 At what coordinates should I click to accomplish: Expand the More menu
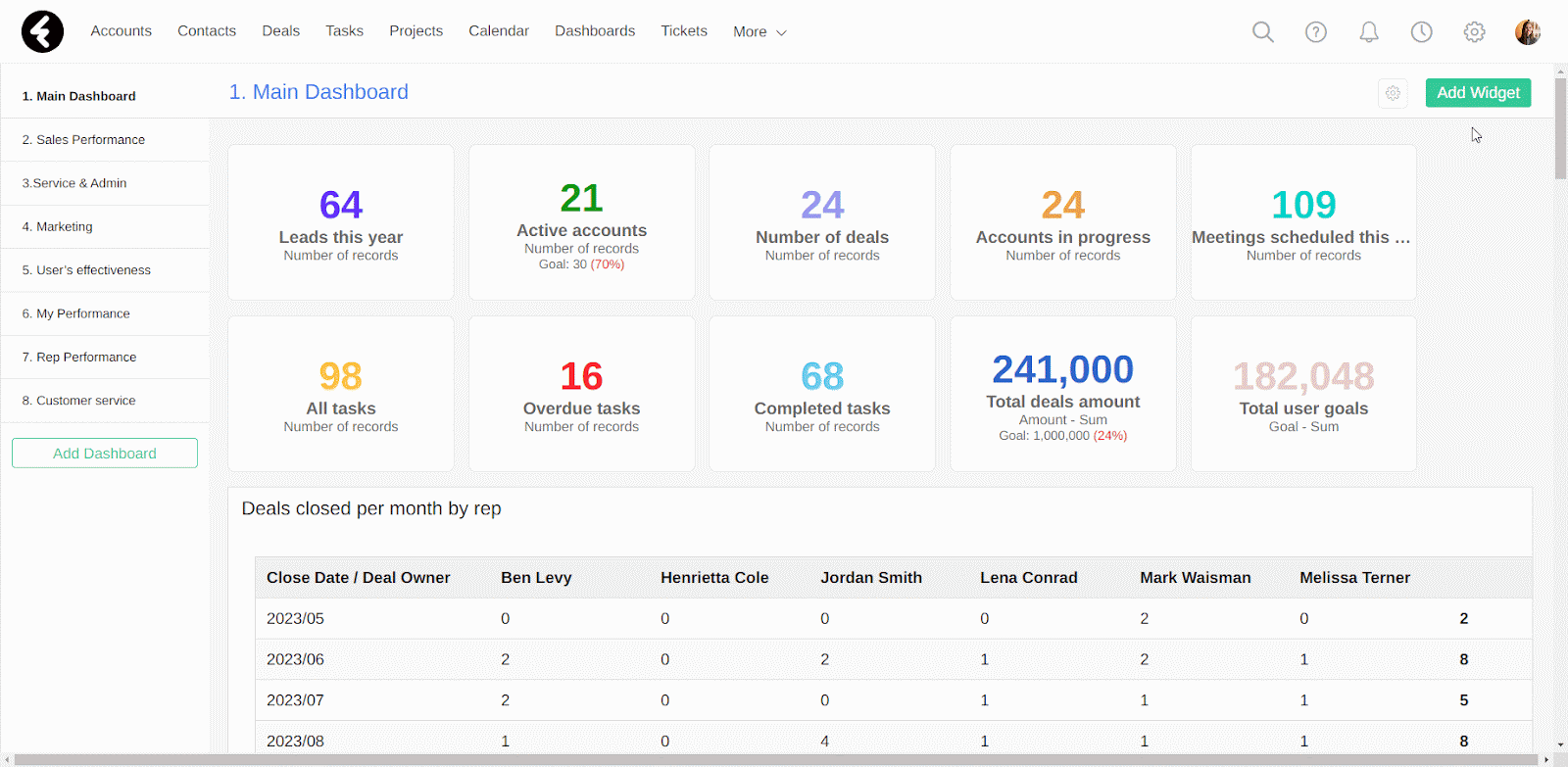(759, 31)
